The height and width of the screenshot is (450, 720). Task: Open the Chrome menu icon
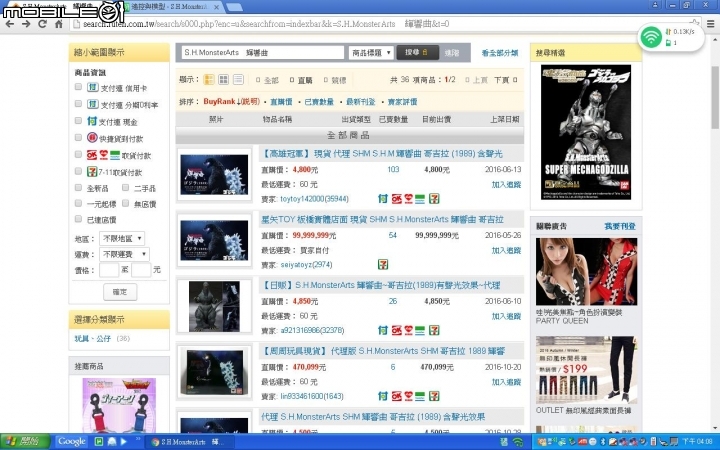pyautogui.click(x=710, y=24)
